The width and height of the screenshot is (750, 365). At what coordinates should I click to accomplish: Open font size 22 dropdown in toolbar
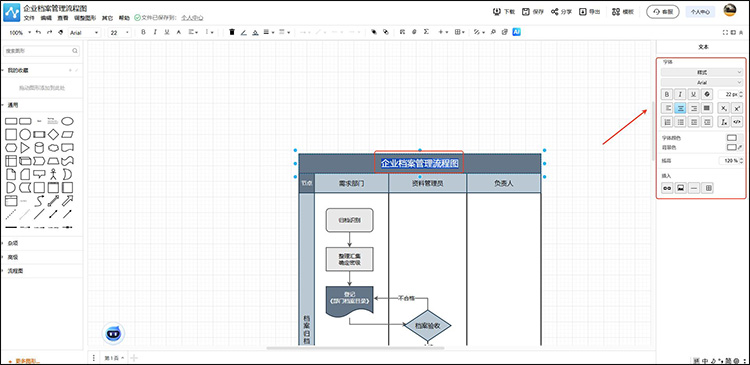[120, 33]
